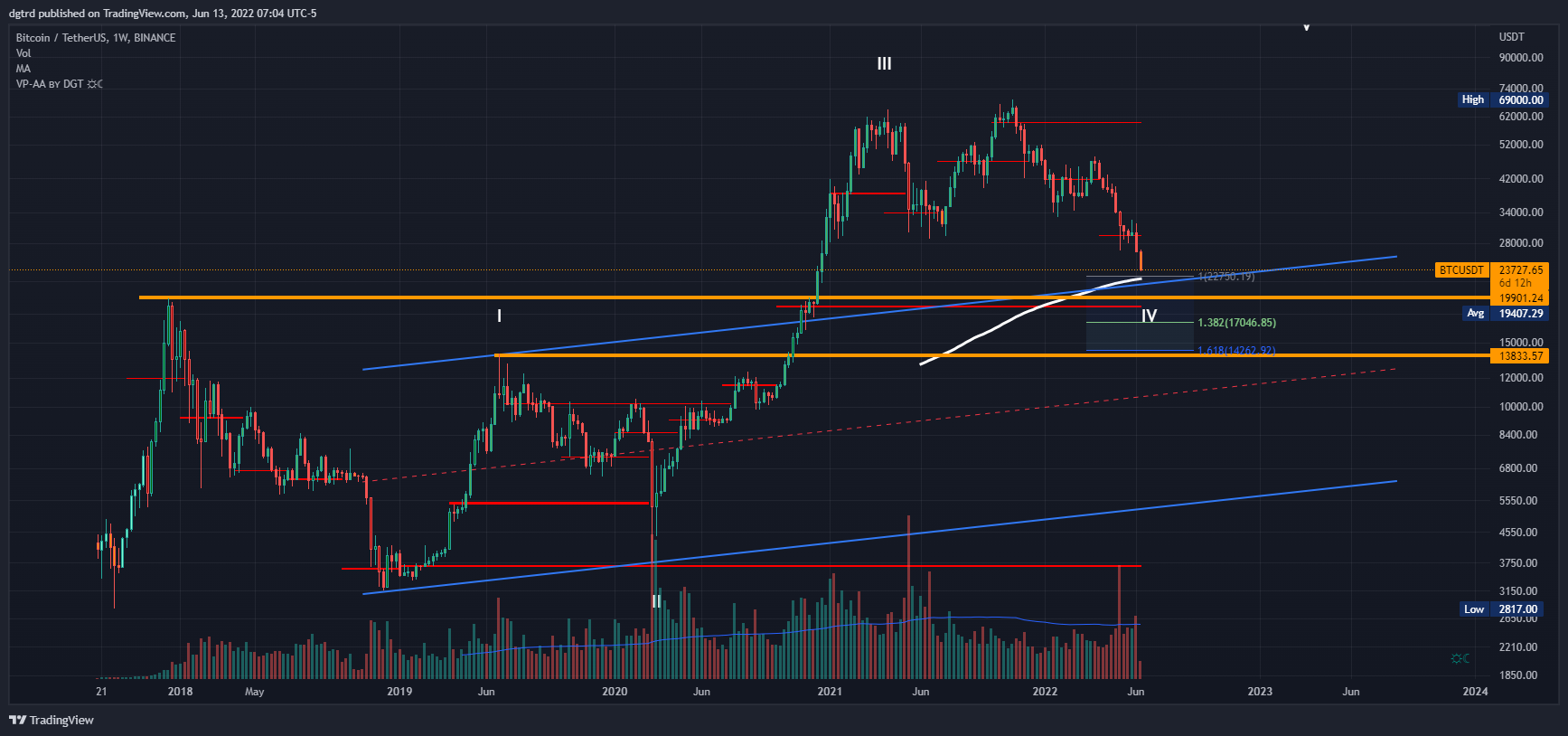1568x736 pixels.
Task: Click the 10000.00 price axis label
Action: (x=1521, y=407)
